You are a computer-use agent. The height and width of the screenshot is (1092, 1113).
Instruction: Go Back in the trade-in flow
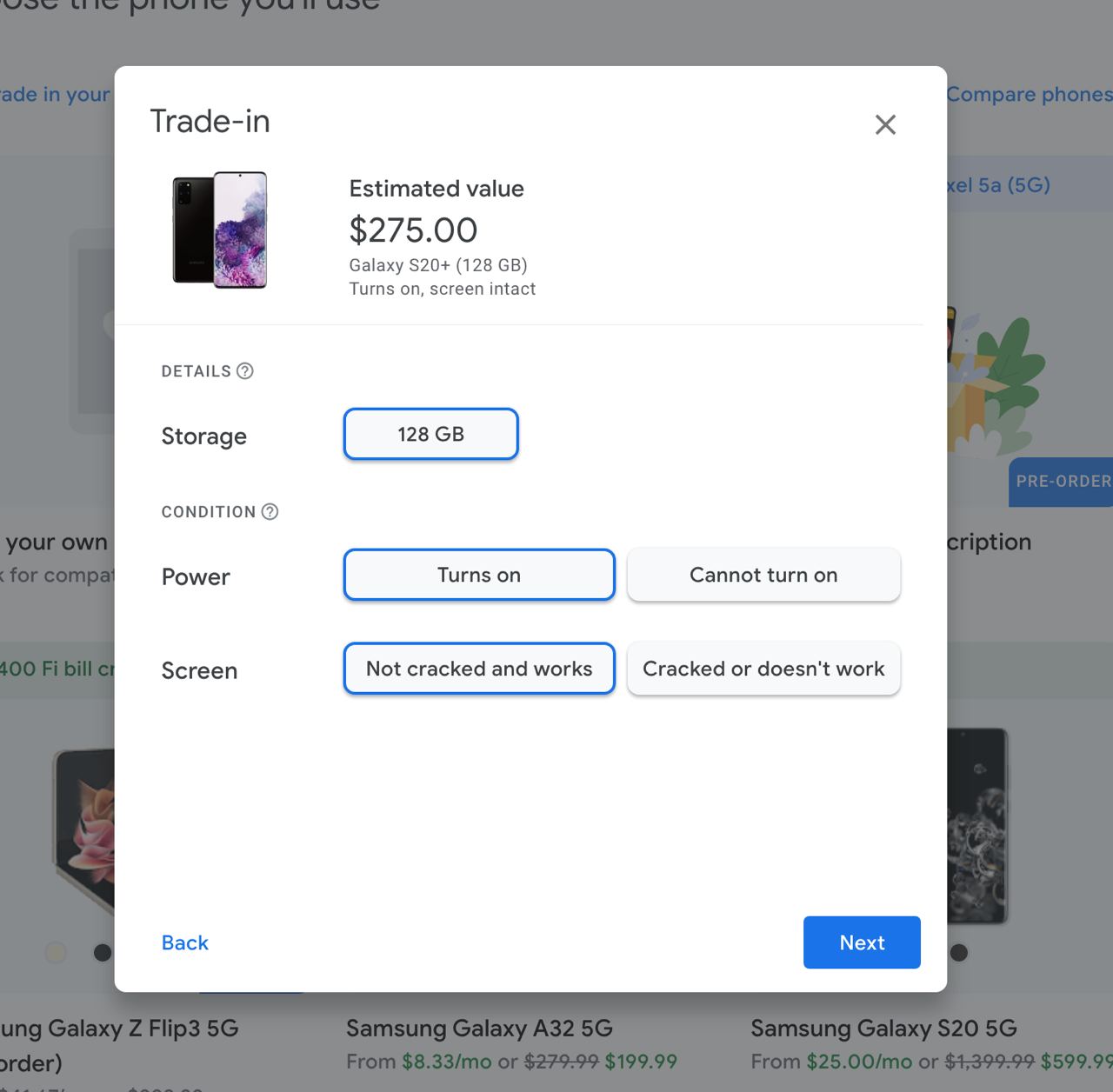[184, 942]
